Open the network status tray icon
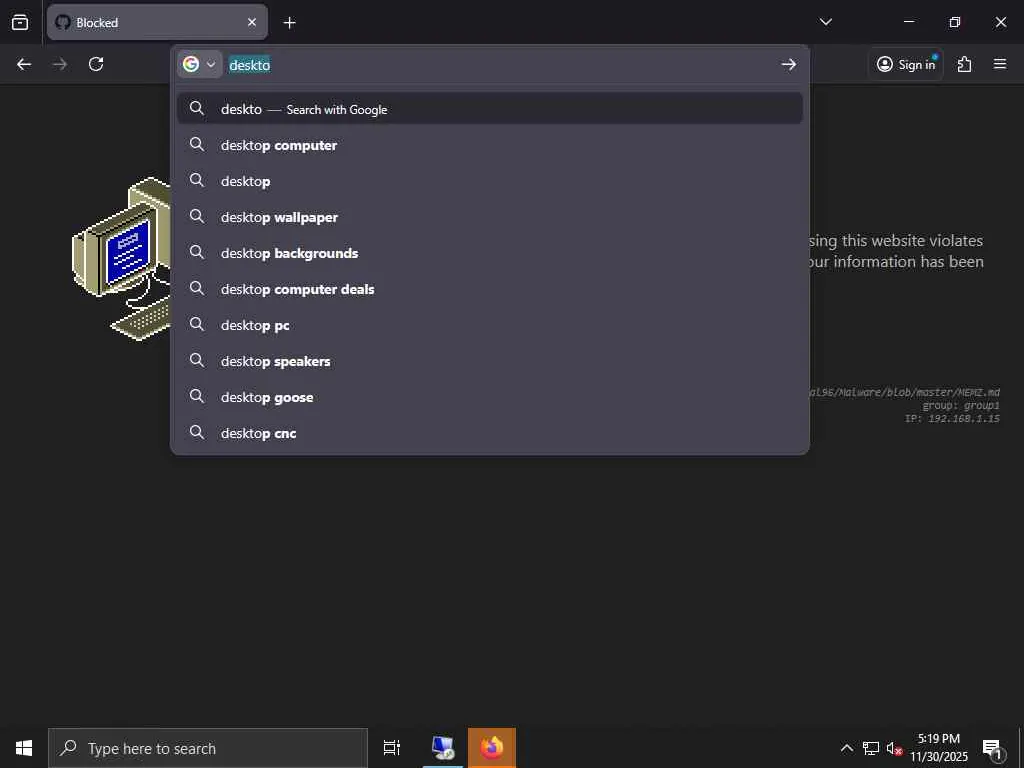 coord(871,748)
